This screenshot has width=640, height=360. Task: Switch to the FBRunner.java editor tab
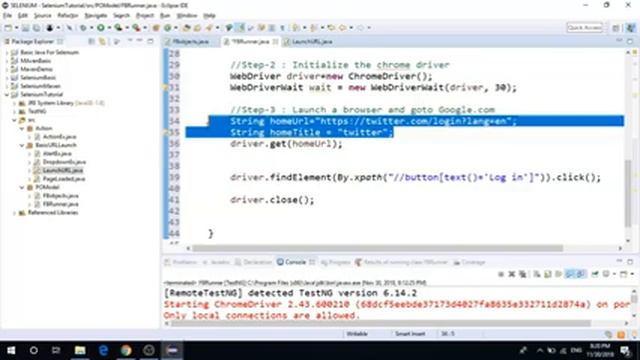[250, 42]
